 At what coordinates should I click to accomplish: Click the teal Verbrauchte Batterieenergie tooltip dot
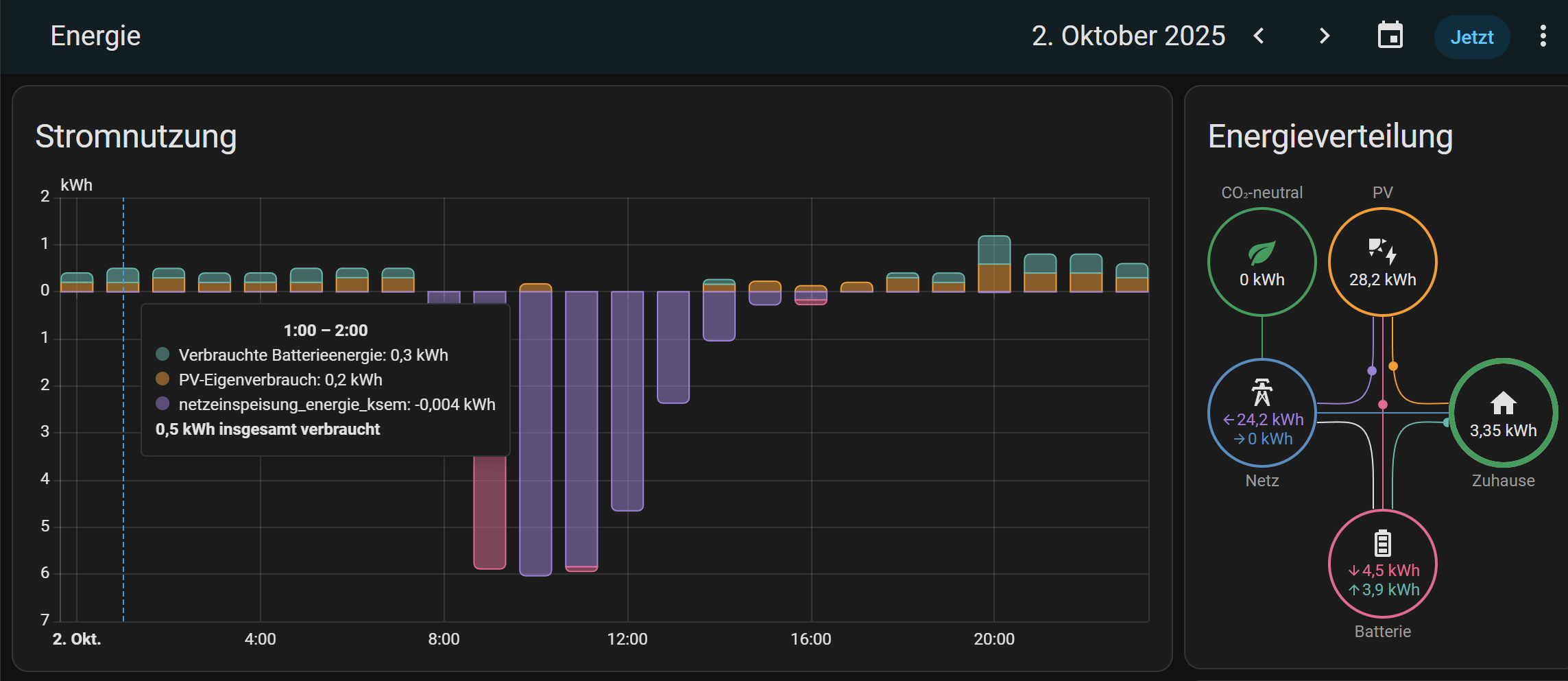pyautogui.click(x=162, y=355)
